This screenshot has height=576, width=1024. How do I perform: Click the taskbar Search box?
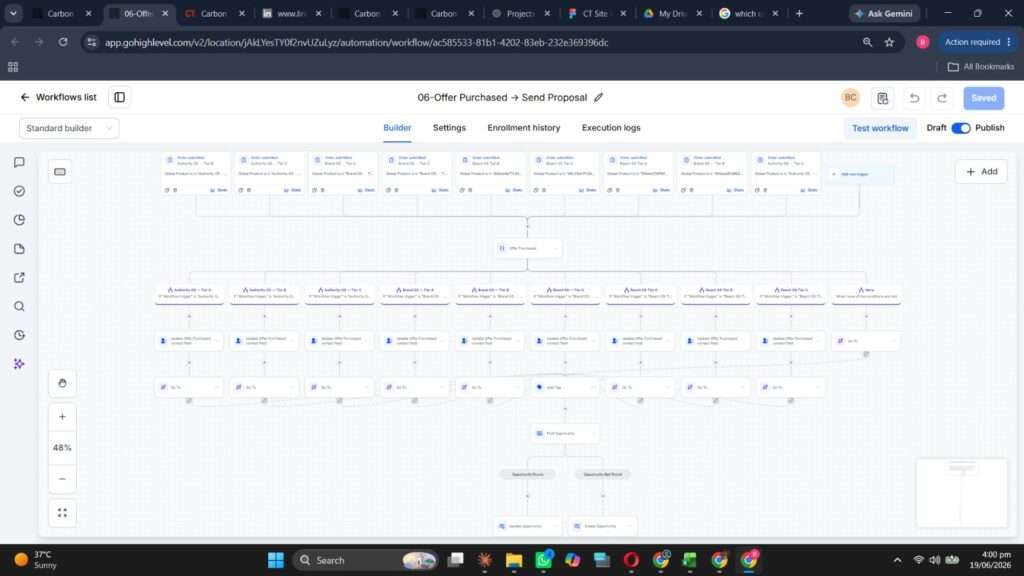click(x=366, y=560)
